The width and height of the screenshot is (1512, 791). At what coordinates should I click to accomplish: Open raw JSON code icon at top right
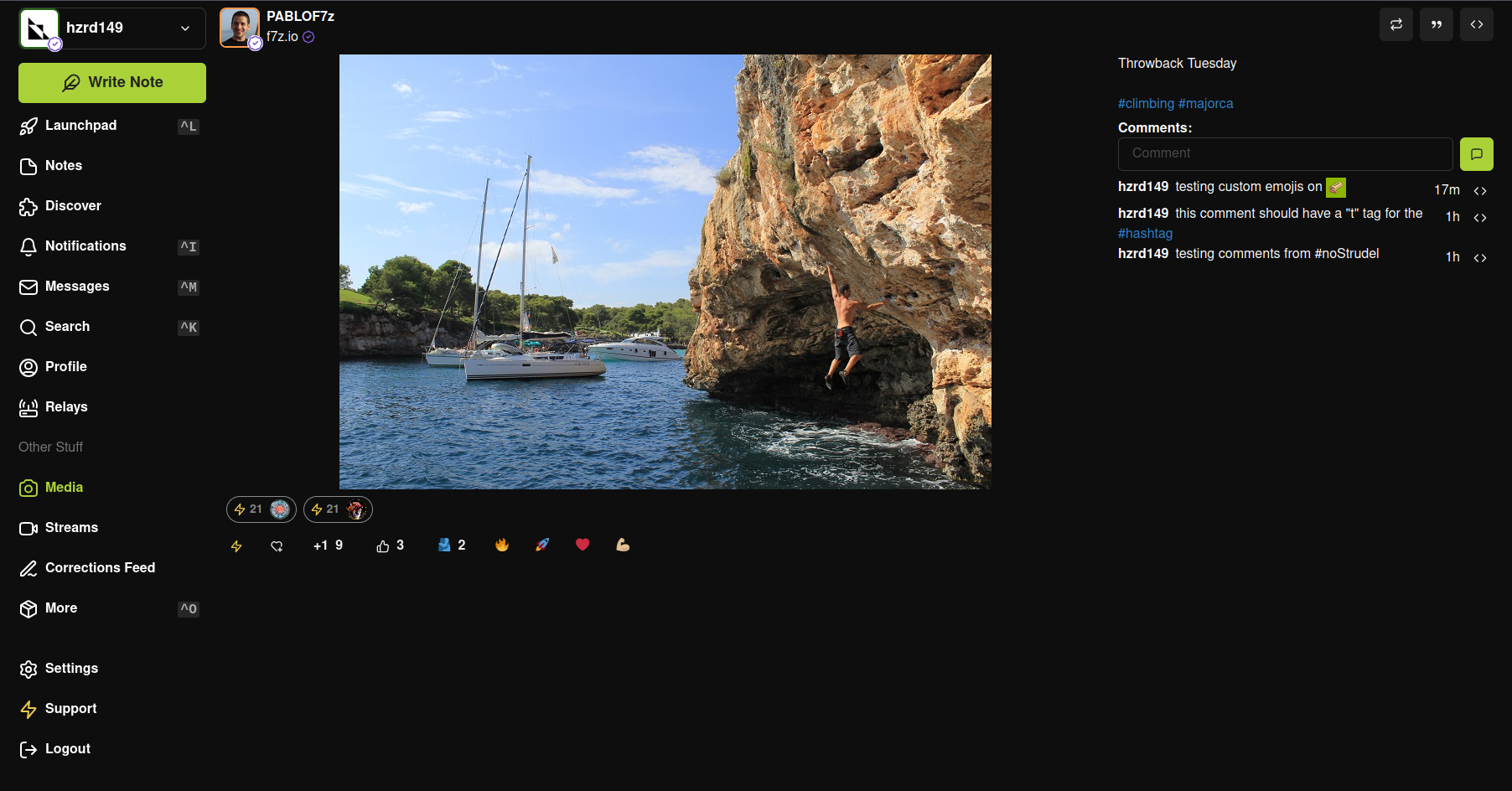(1476, 25)
